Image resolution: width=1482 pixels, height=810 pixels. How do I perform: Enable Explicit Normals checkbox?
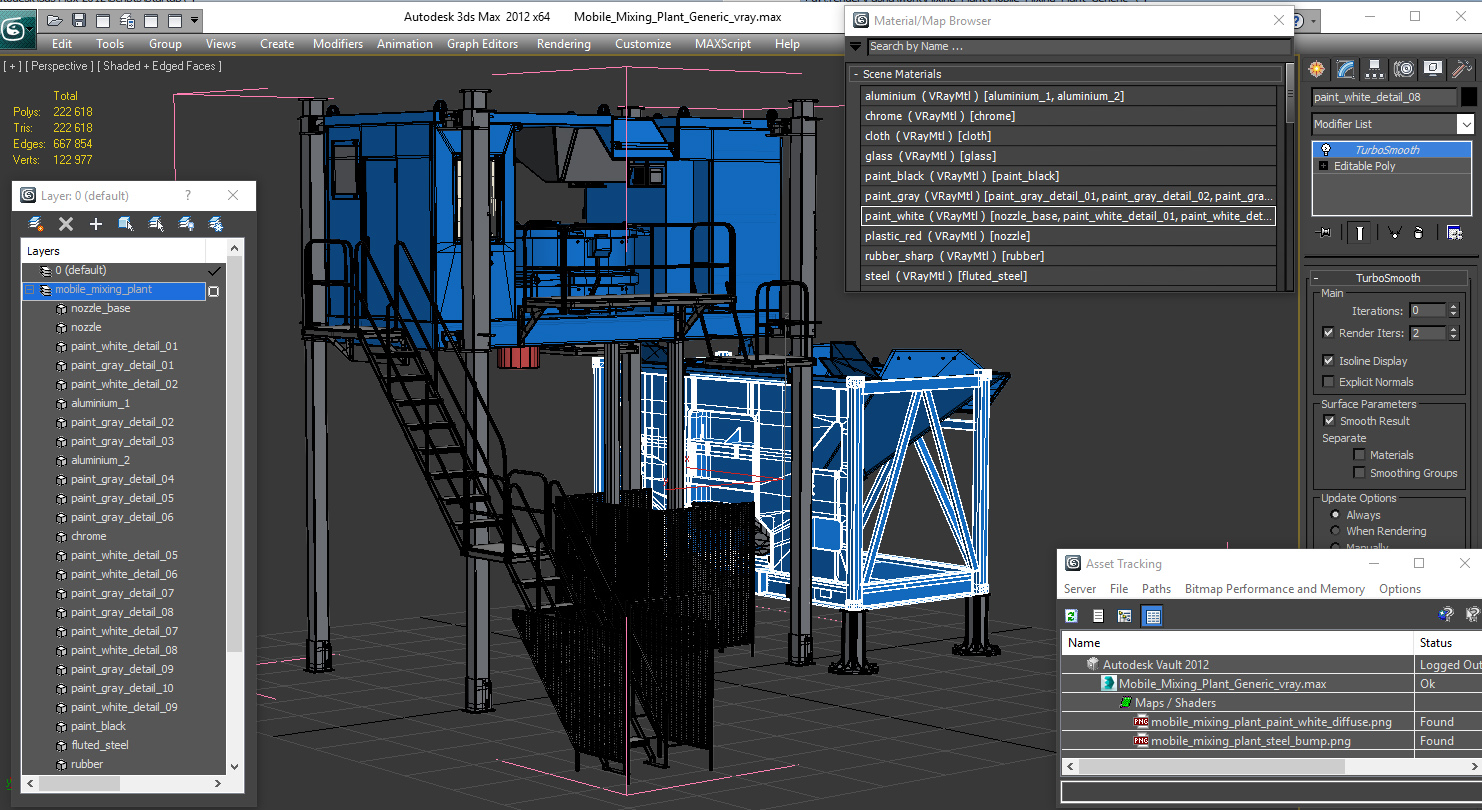tap(1328, 382)
